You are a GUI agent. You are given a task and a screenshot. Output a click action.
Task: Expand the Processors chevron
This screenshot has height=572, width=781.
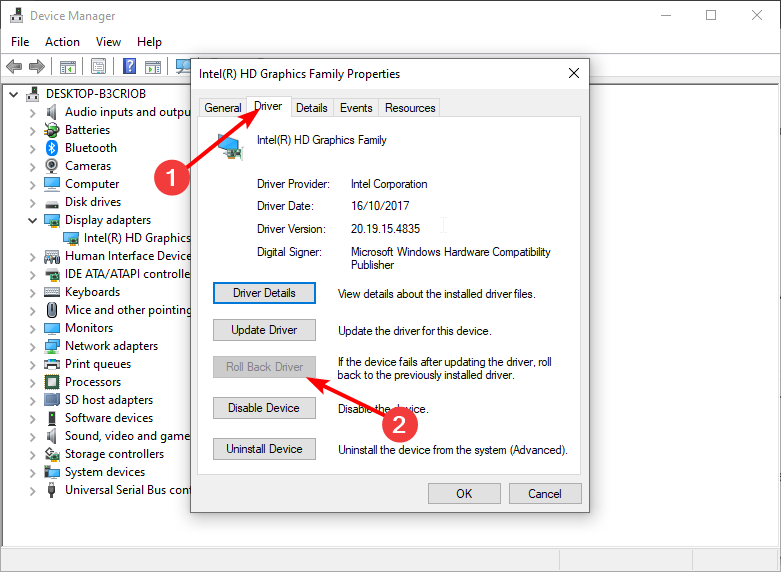(x=32, y=382)
